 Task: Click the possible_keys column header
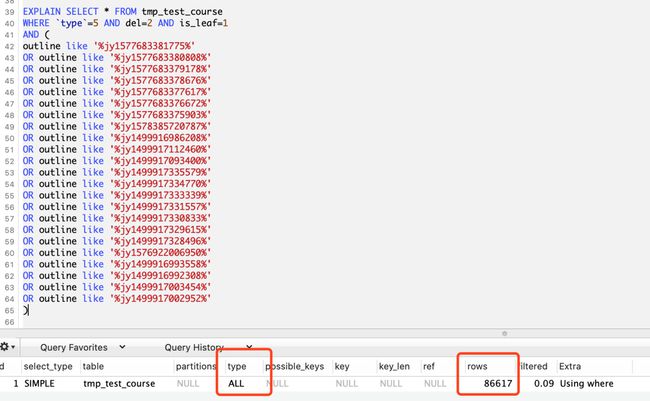[x=295, y=366]
